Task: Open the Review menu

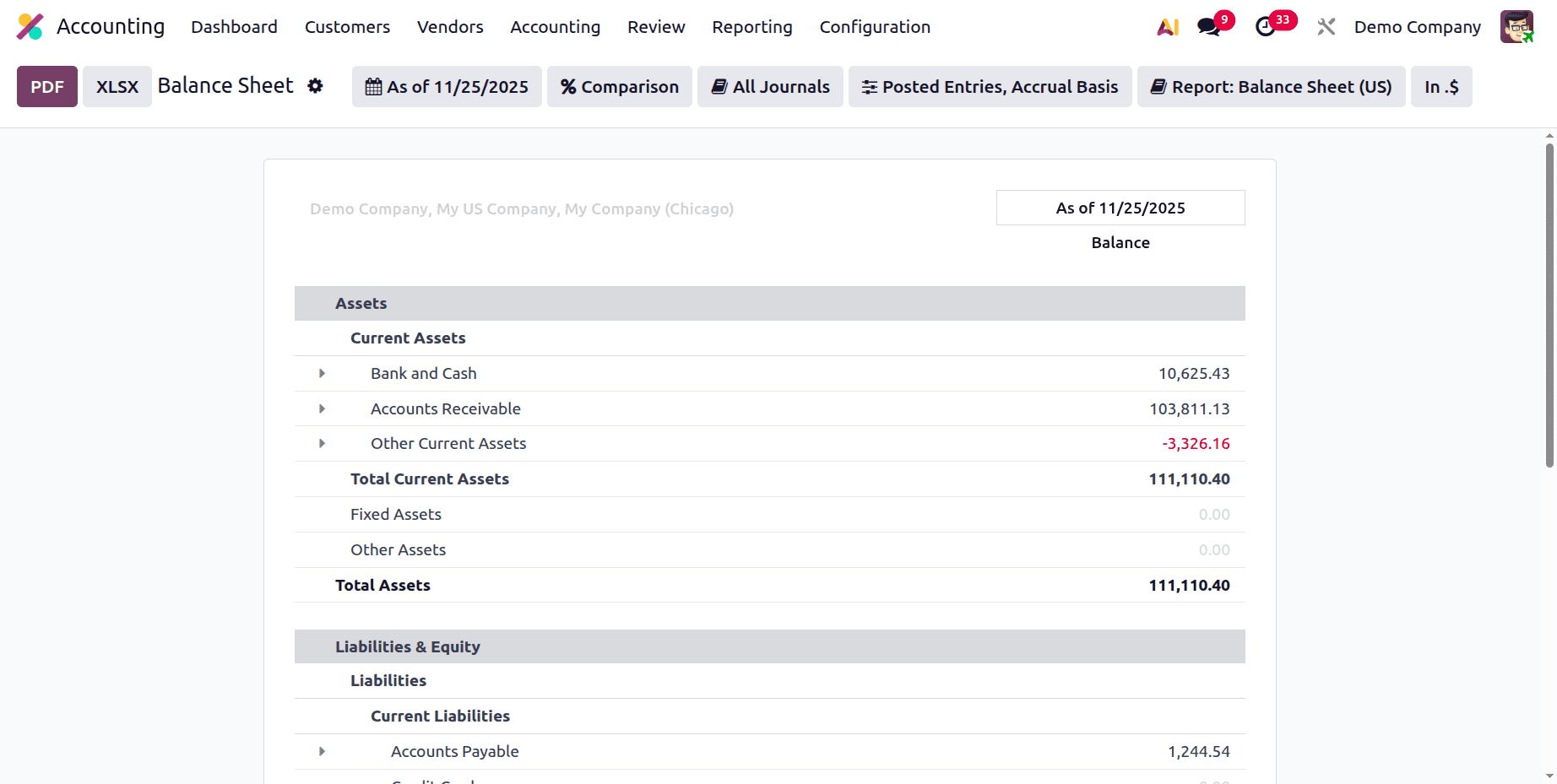Action: point(656,27)
